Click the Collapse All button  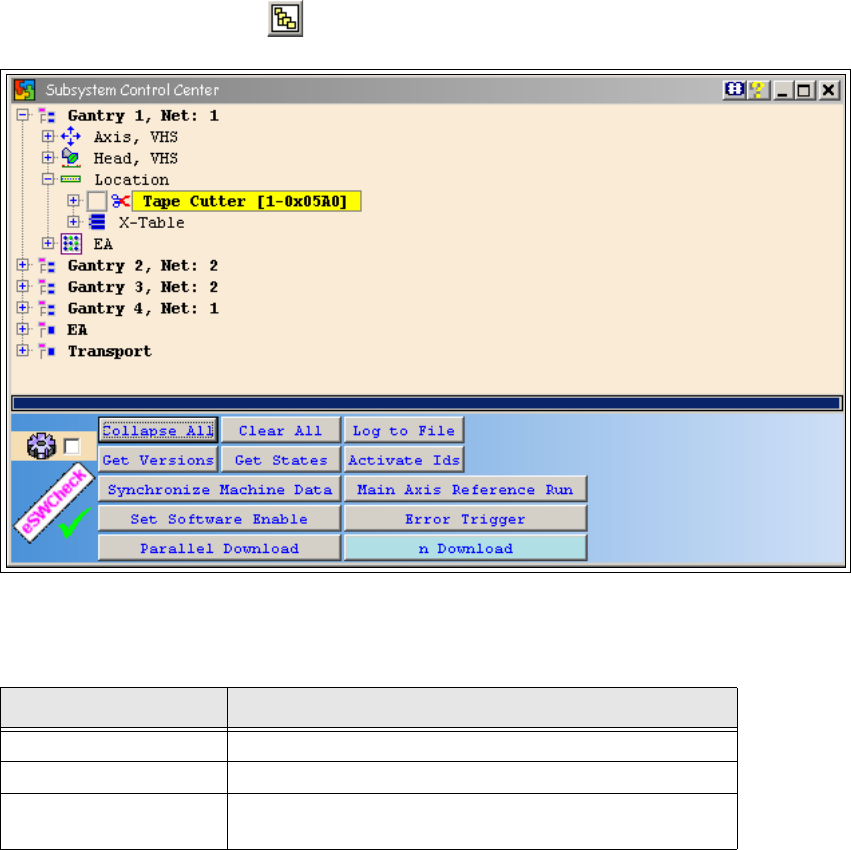pos(158,430)
